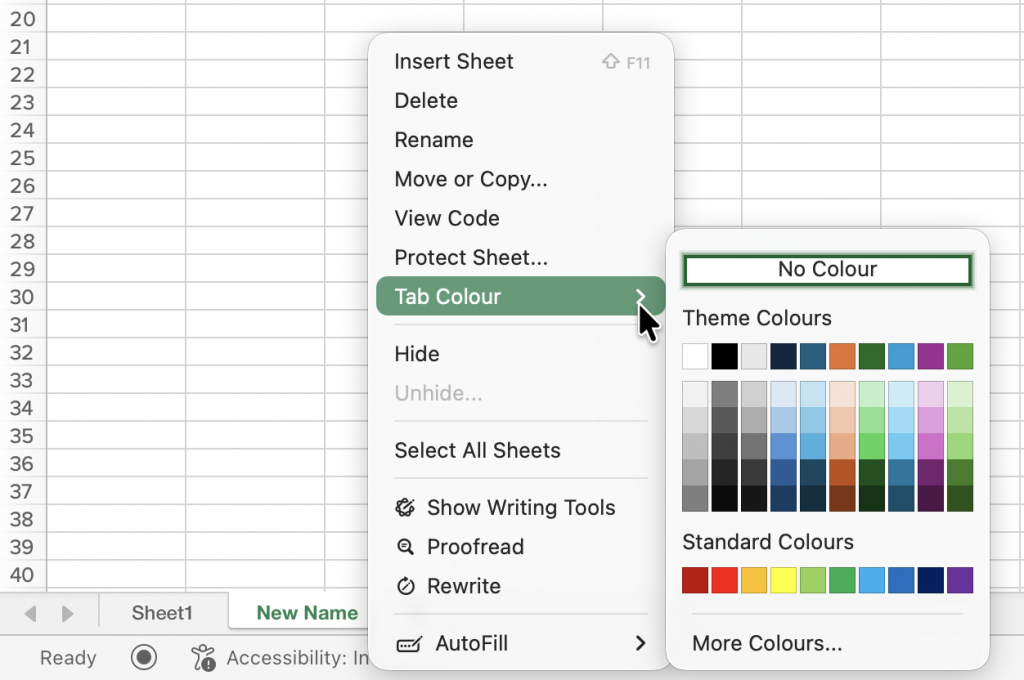Select No Colour for the tab
This screenshot has height=680, width=1024.
[827, 270]
